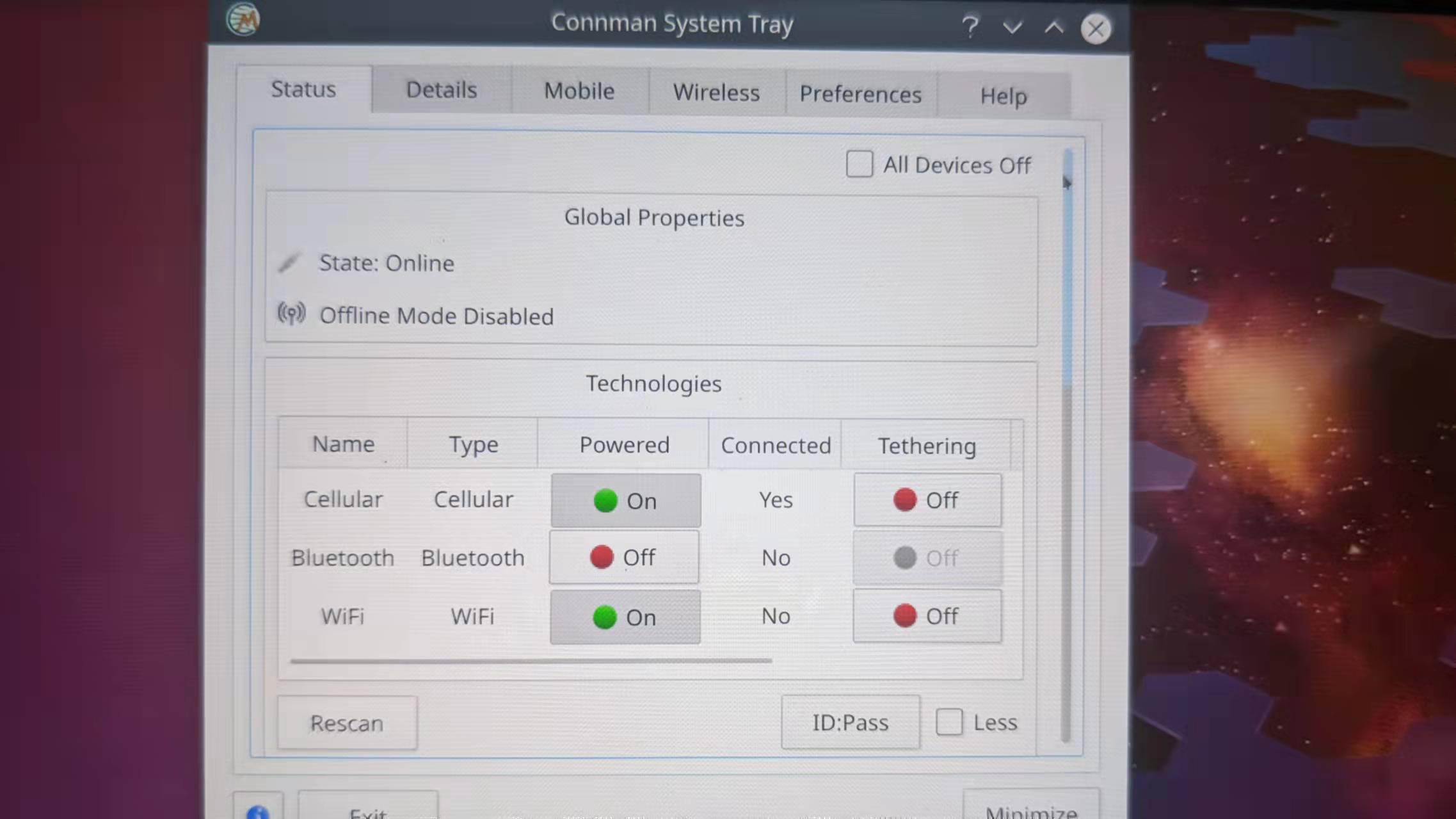The image size is (1456, 819).
Task: Power on Bluetooth using its Off button
Action: pyautogui.click(x=624, y=557)
